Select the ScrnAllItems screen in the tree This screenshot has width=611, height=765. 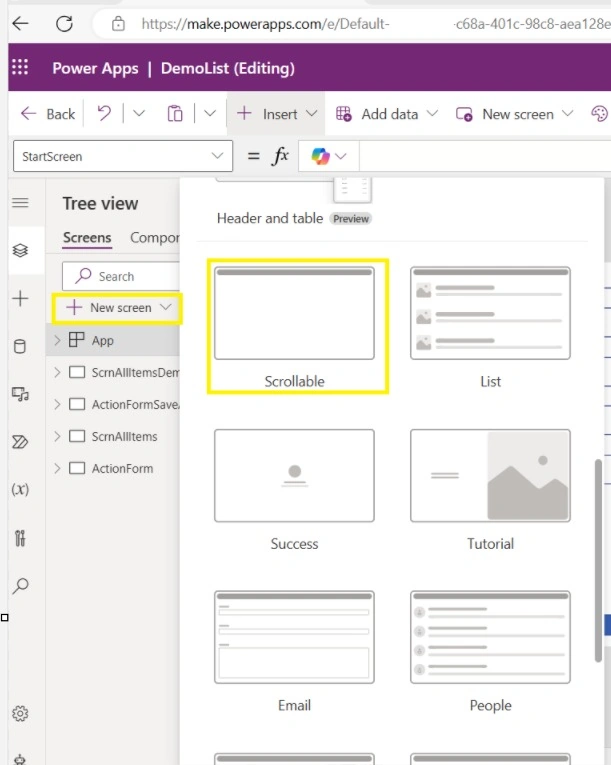click(x=124, y=436)
